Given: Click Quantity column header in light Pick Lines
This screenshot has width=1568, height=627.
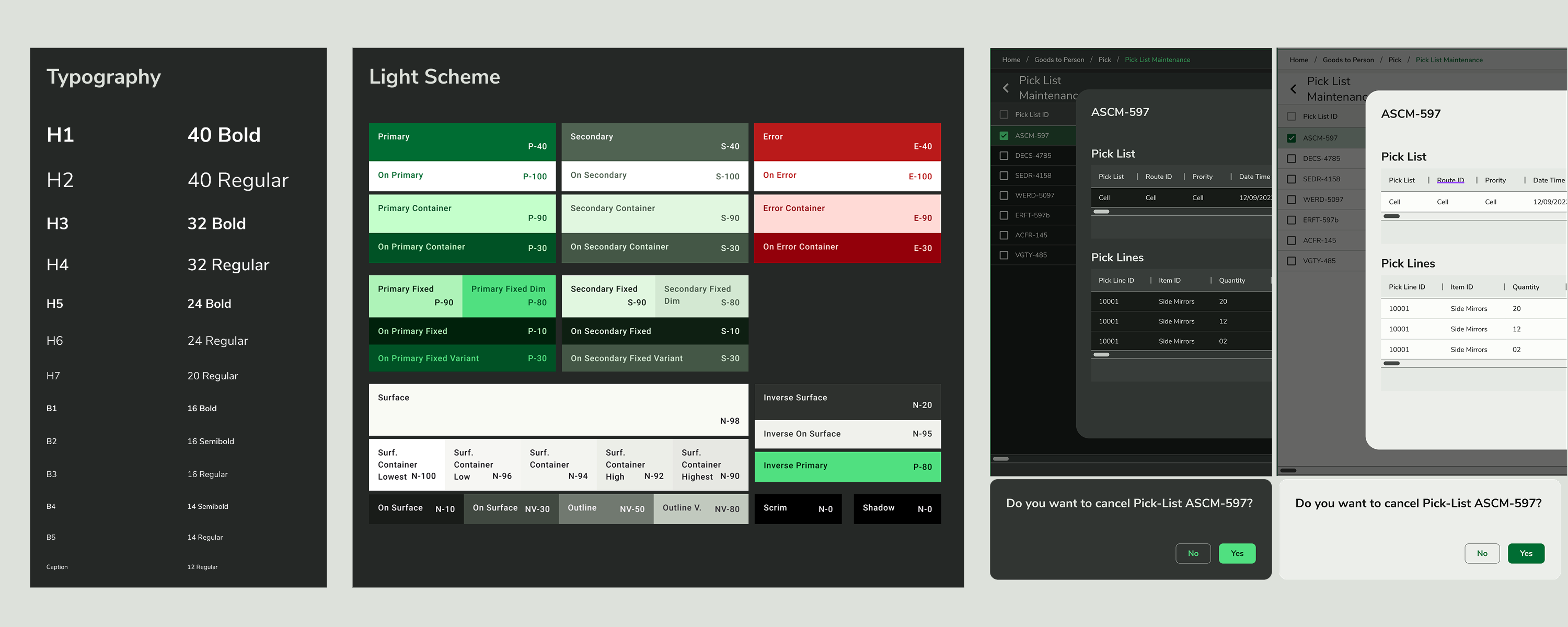Looking at the screenshot, I should point(1525,287).
